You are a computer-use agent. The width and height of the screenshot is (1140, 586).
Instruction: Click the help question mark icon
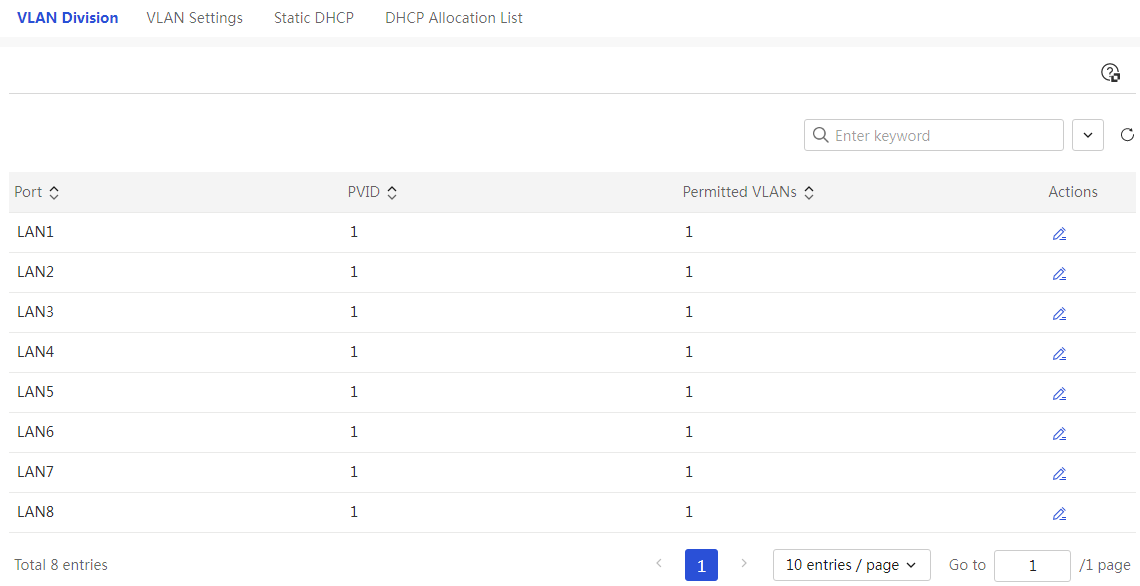click(x=1110, y=73)
